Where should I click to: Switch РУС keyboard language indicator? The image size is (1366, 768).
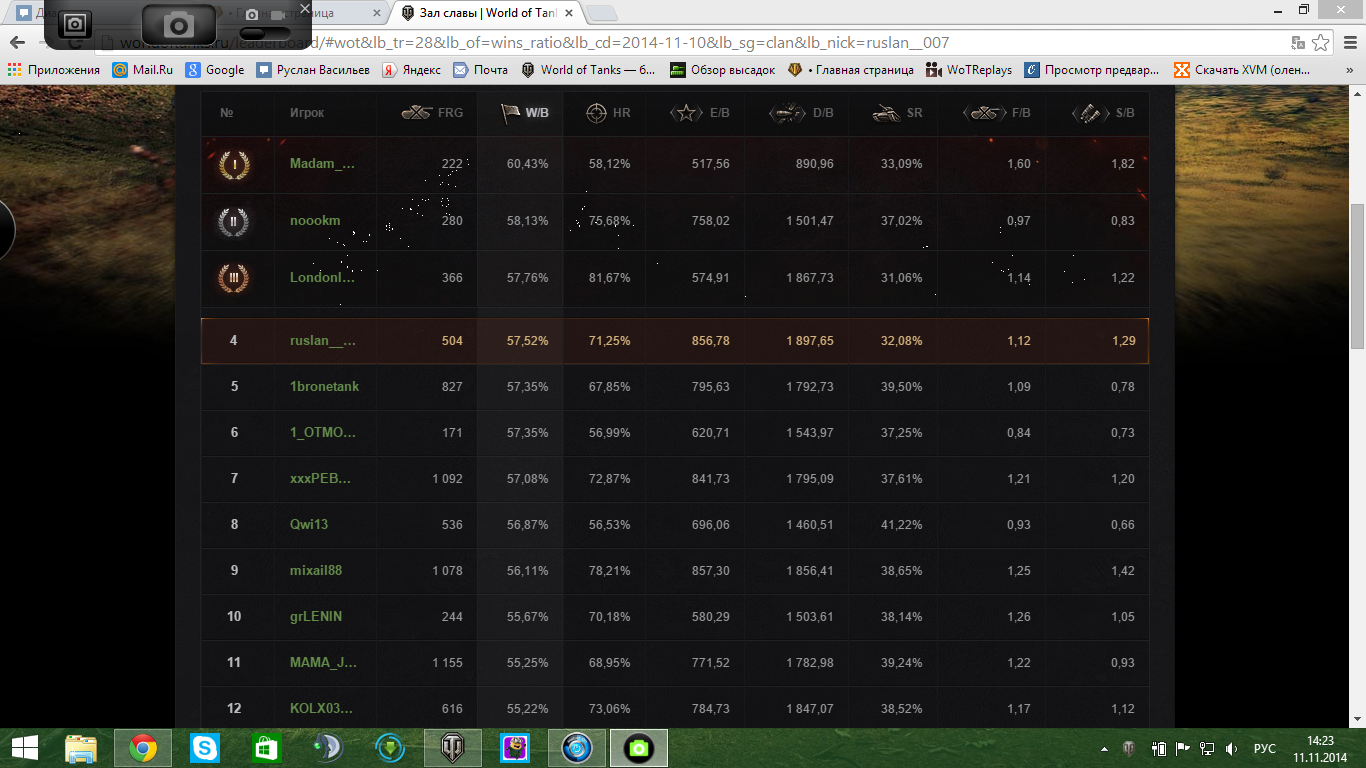click(x=1265, y=748)
